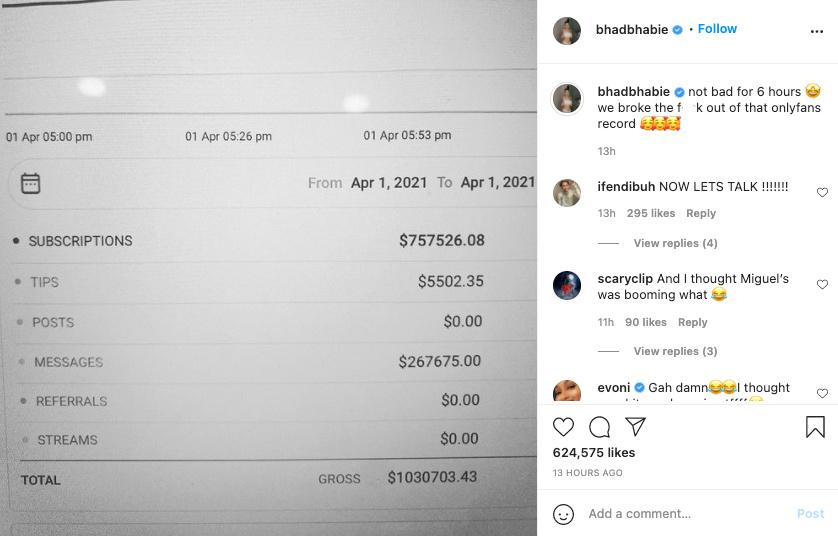Save post with bookmark icon
This screenshot has height=536, width=838.
point(815,427)
